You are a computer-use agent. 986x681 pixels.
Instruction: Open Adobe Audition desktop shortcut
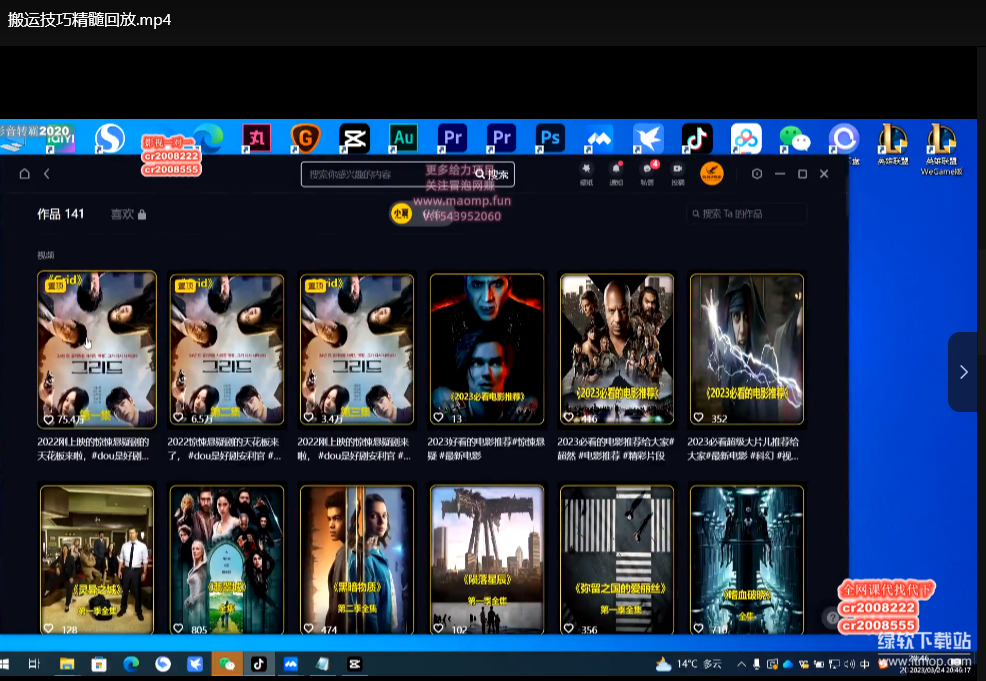coord(403,137)
